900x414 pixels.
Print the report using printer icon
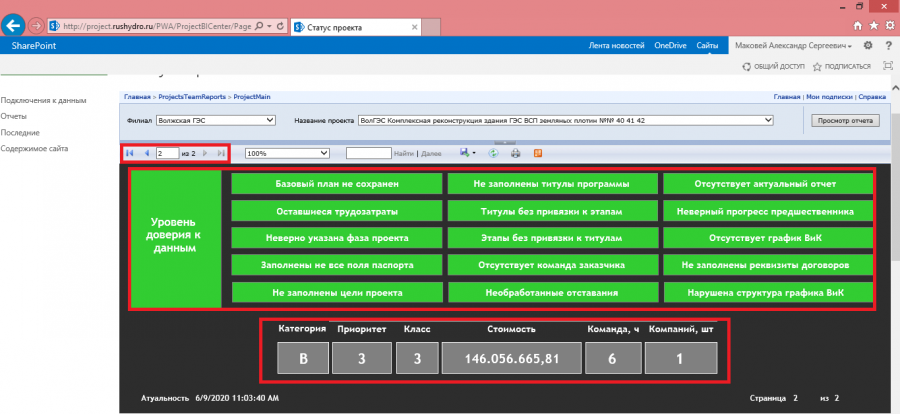[515, 153]
